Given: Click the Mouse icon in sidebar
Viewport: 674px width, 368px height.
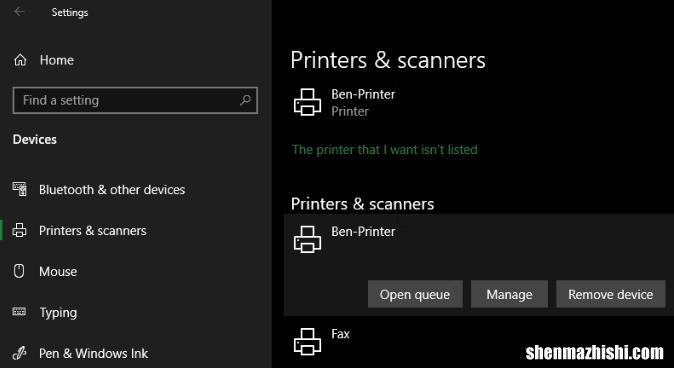Looking at the screenshot, I should (19, 271).
